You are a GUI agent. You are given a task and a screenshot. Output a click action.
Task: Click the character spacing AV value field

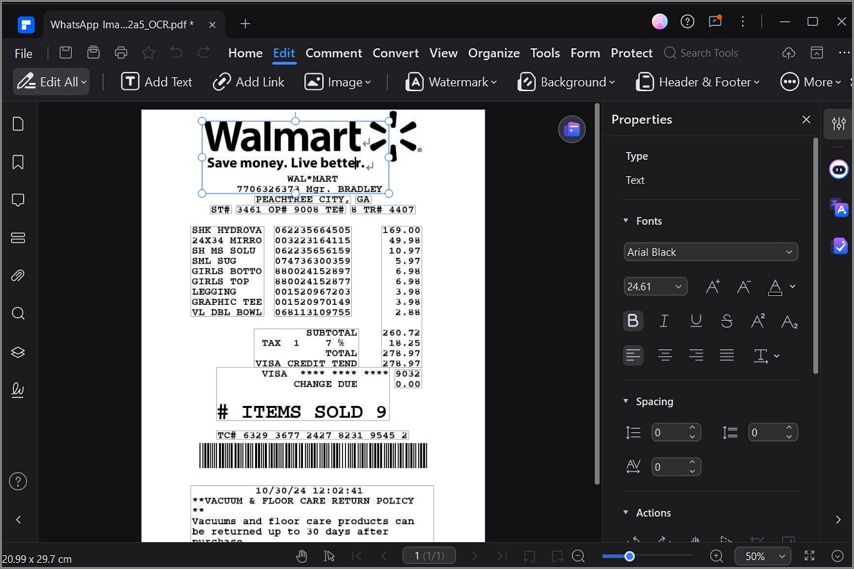pos(676,467)
